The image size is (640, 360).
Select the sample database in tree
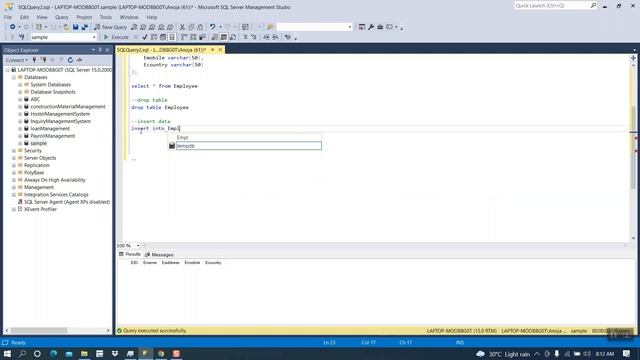point(38,143)
